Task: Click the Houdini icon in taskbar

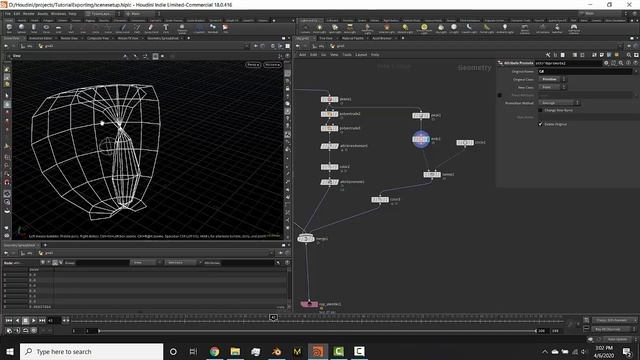Action: coord(318,351)
